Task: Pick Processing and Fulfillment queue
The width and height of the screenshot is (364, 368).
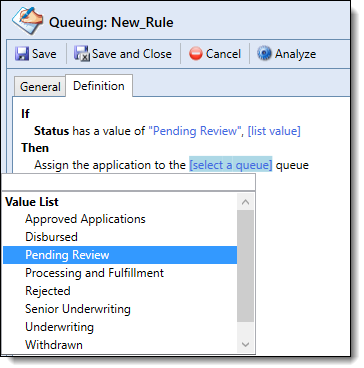Action: (120, 273)
